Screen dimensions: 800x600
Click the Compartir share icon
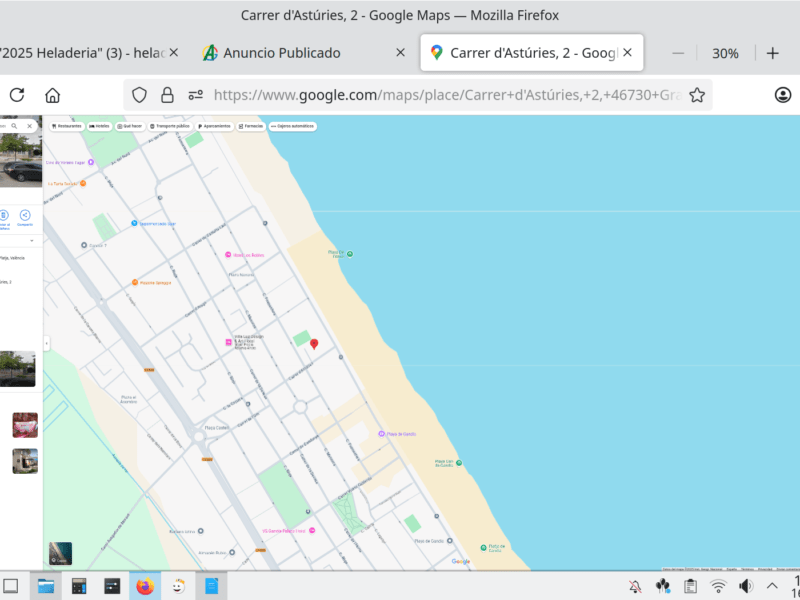[24, 215]
